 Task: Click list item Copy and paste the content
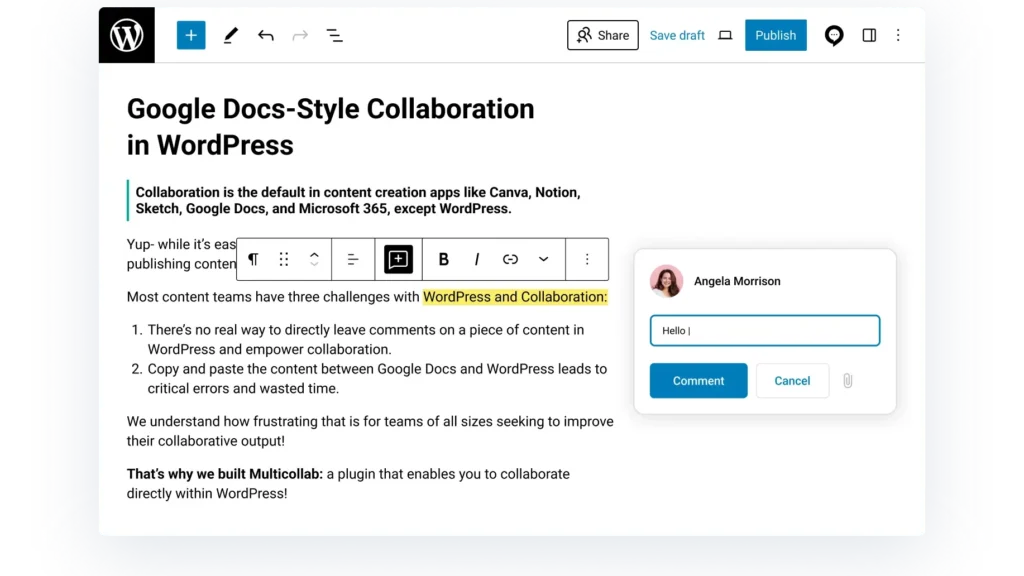coord(377,379)
